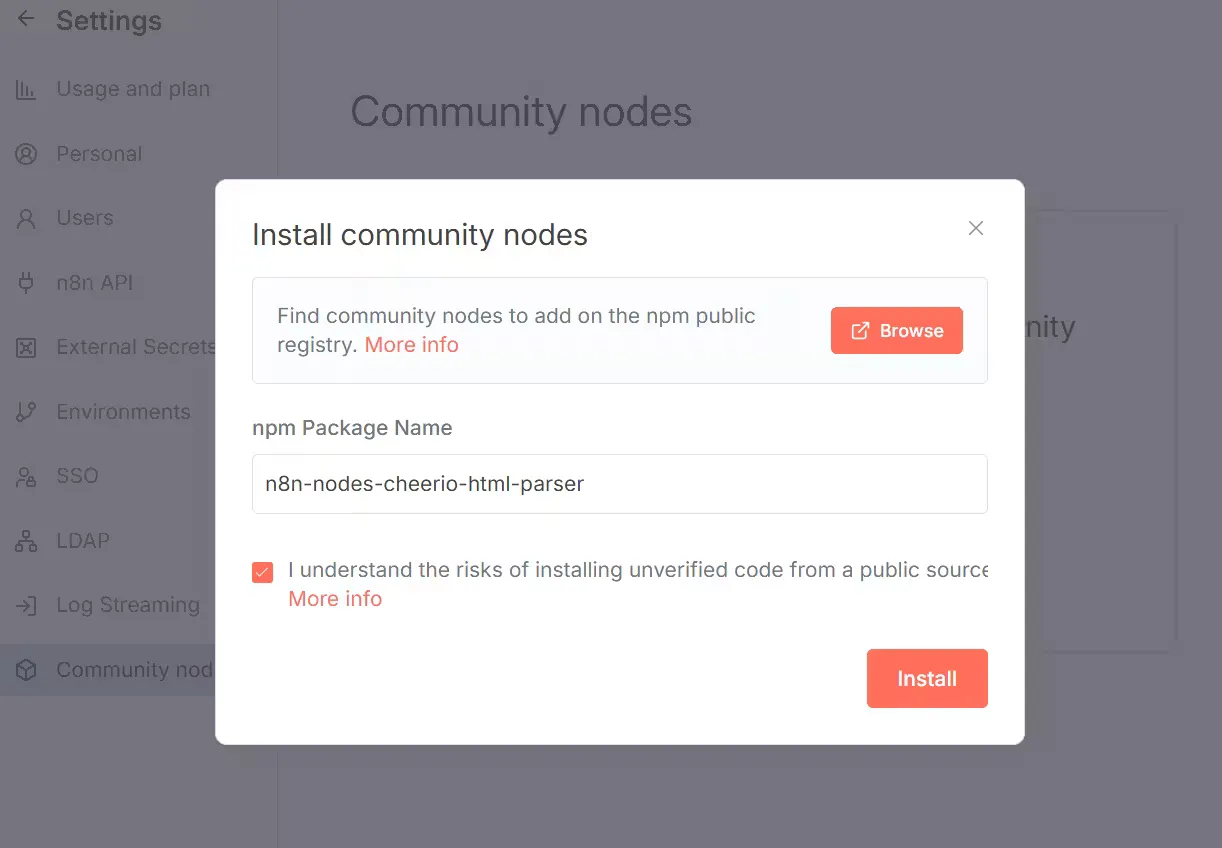Open the Log Streaming icon
1222x848 pixels.
[x=27, y=605]
